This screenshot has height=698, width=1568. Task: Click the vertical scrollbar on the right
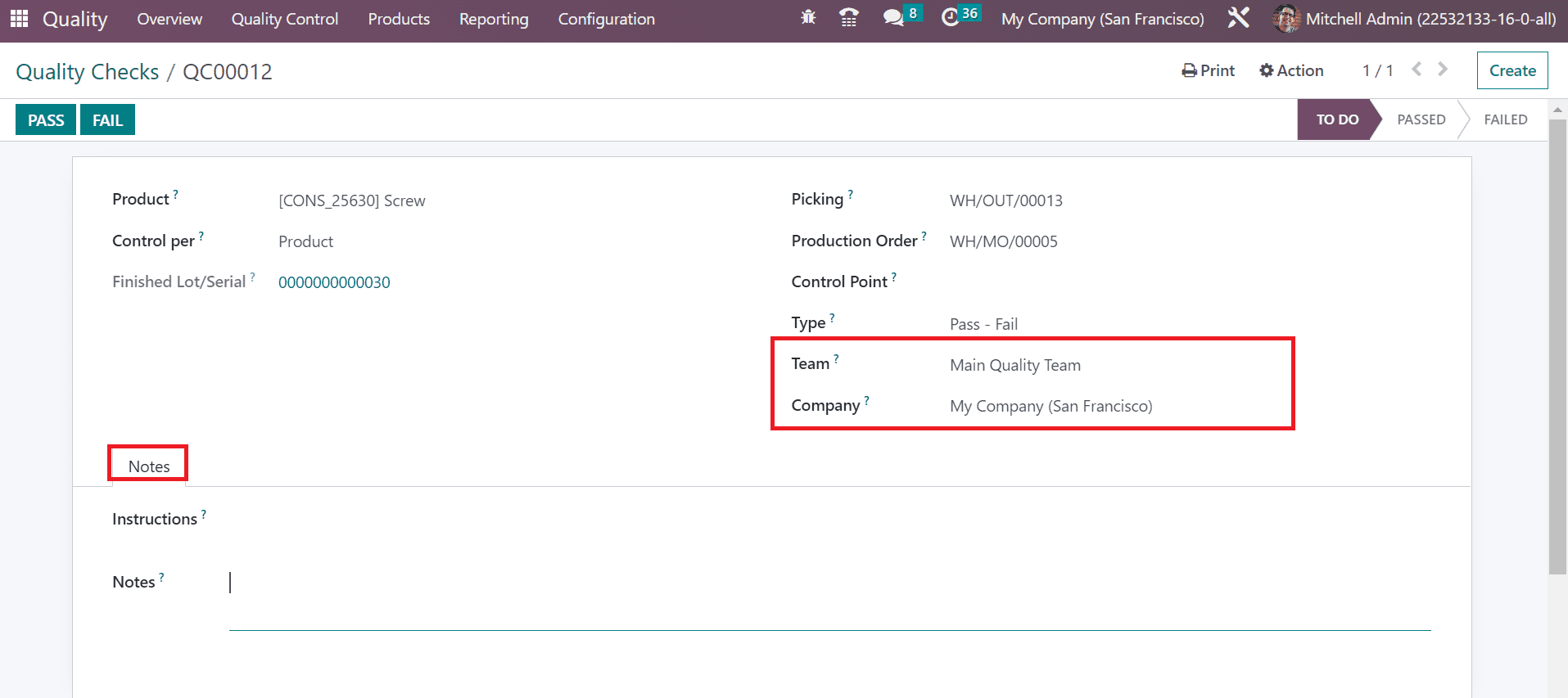[1557, 344]
